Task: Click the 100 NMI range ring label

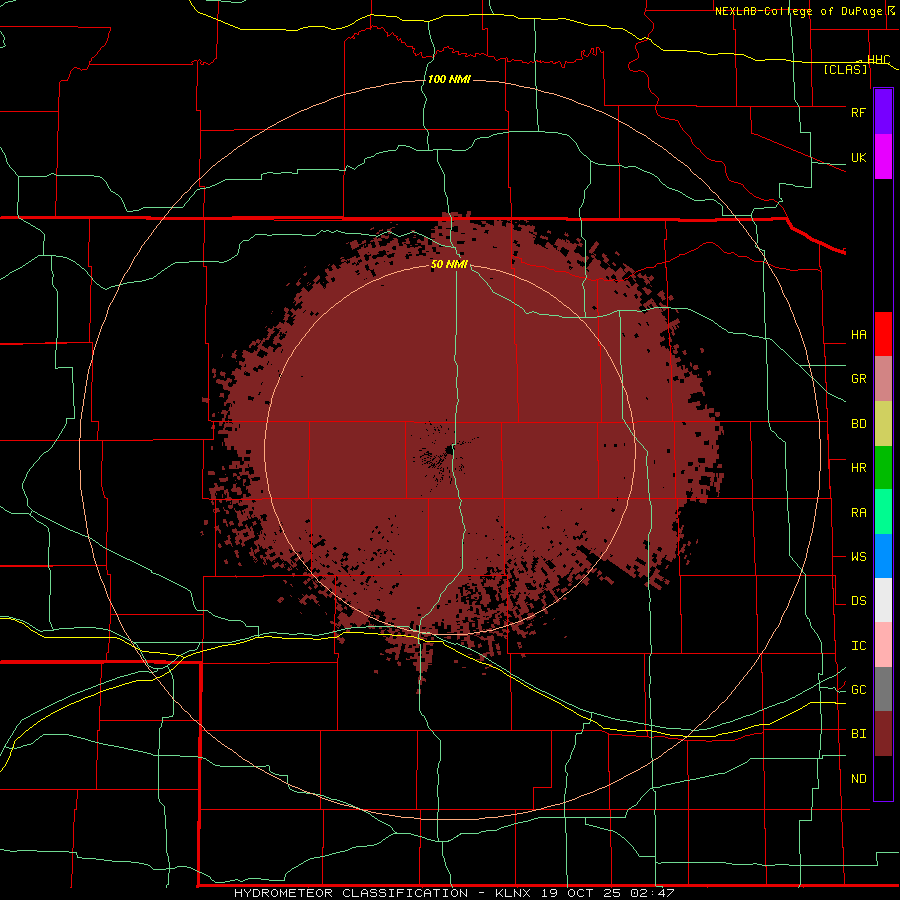Action: [x=449, y=79]
